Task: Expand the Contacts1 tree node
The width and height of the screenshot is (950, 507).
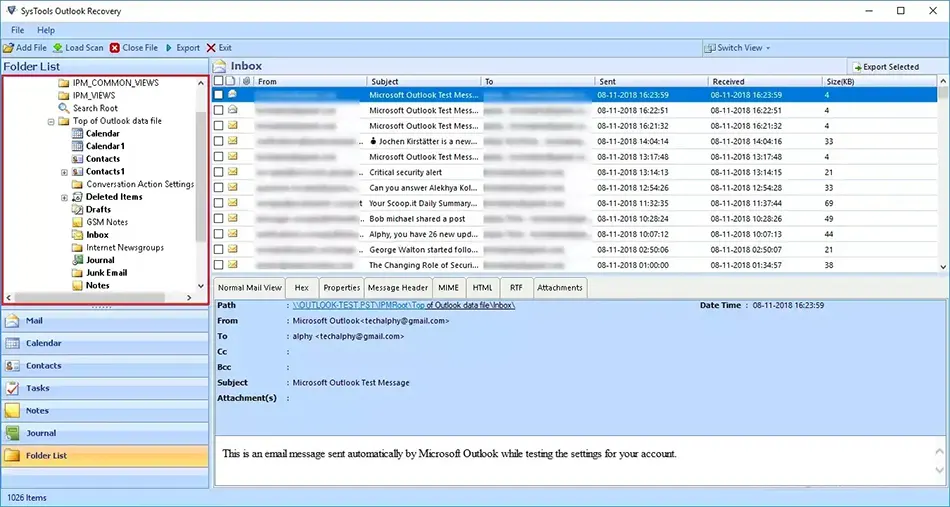Action: [x=65, y=172]
